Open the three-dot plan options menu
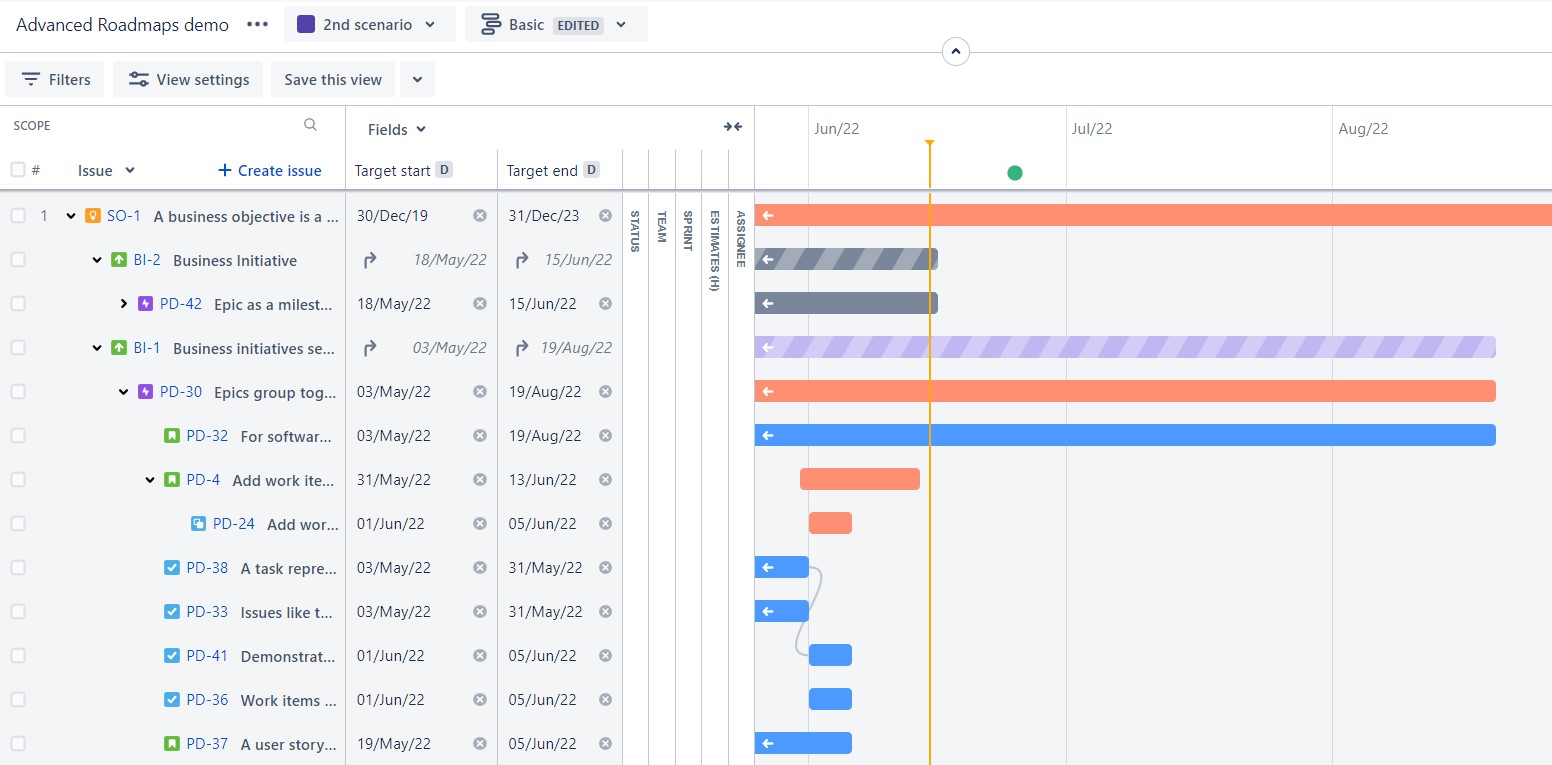The image size is (1552, 765). (x=257, y=25)
